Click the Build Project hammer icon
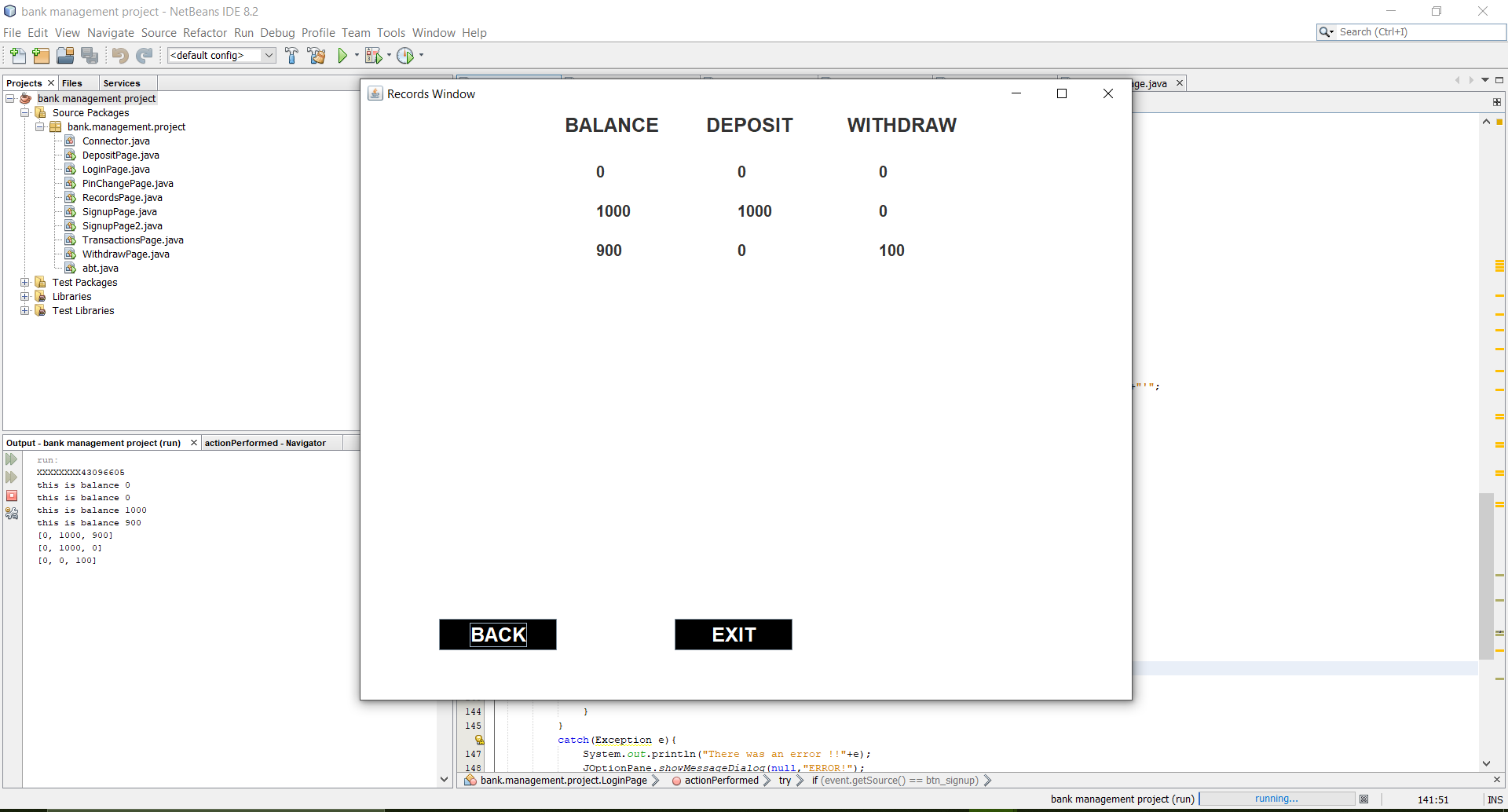 click(x=291, y=55)
